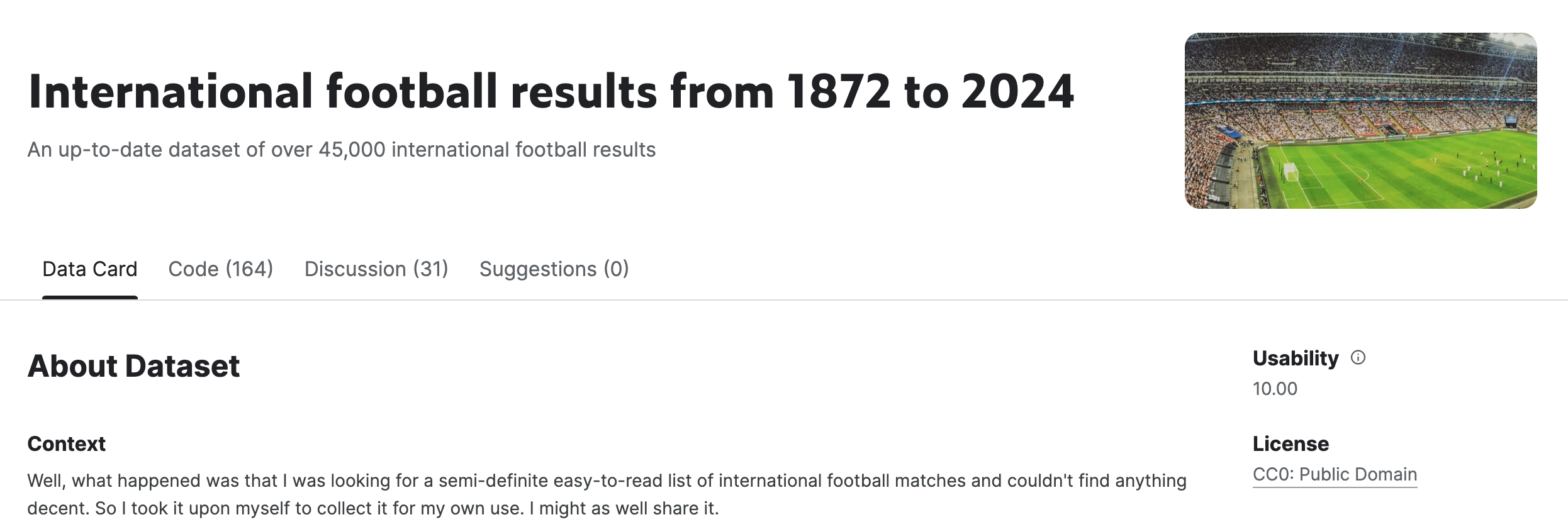Select the About Dataset heading
The width and height of the screenshot is (1568, 522).
133,366
